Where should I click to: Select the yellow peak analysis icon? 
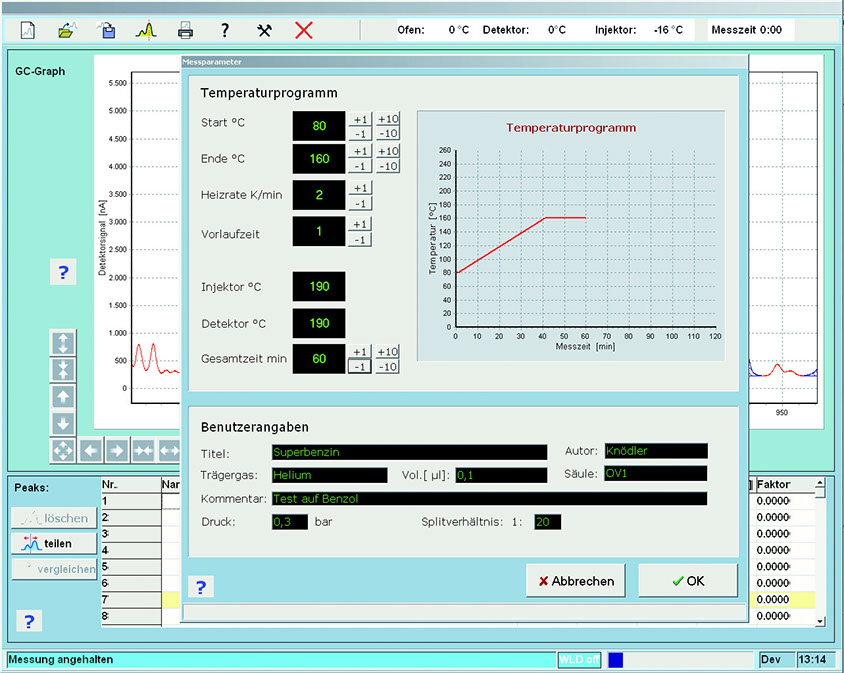coord(146,29)
